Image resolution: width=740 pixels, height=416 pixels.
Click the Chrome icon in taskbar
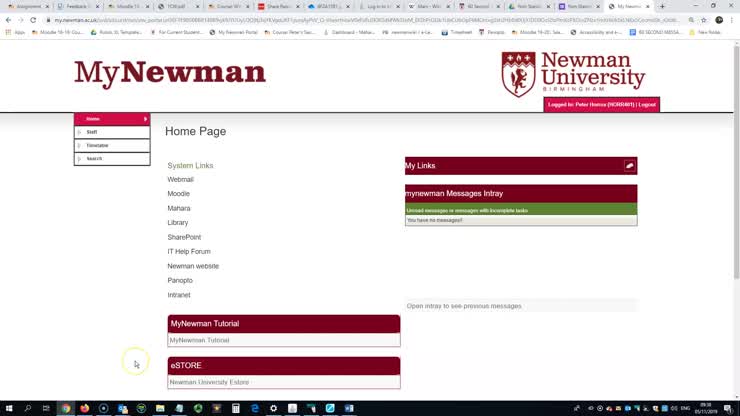pyautogui.click(x=66, y=408)
